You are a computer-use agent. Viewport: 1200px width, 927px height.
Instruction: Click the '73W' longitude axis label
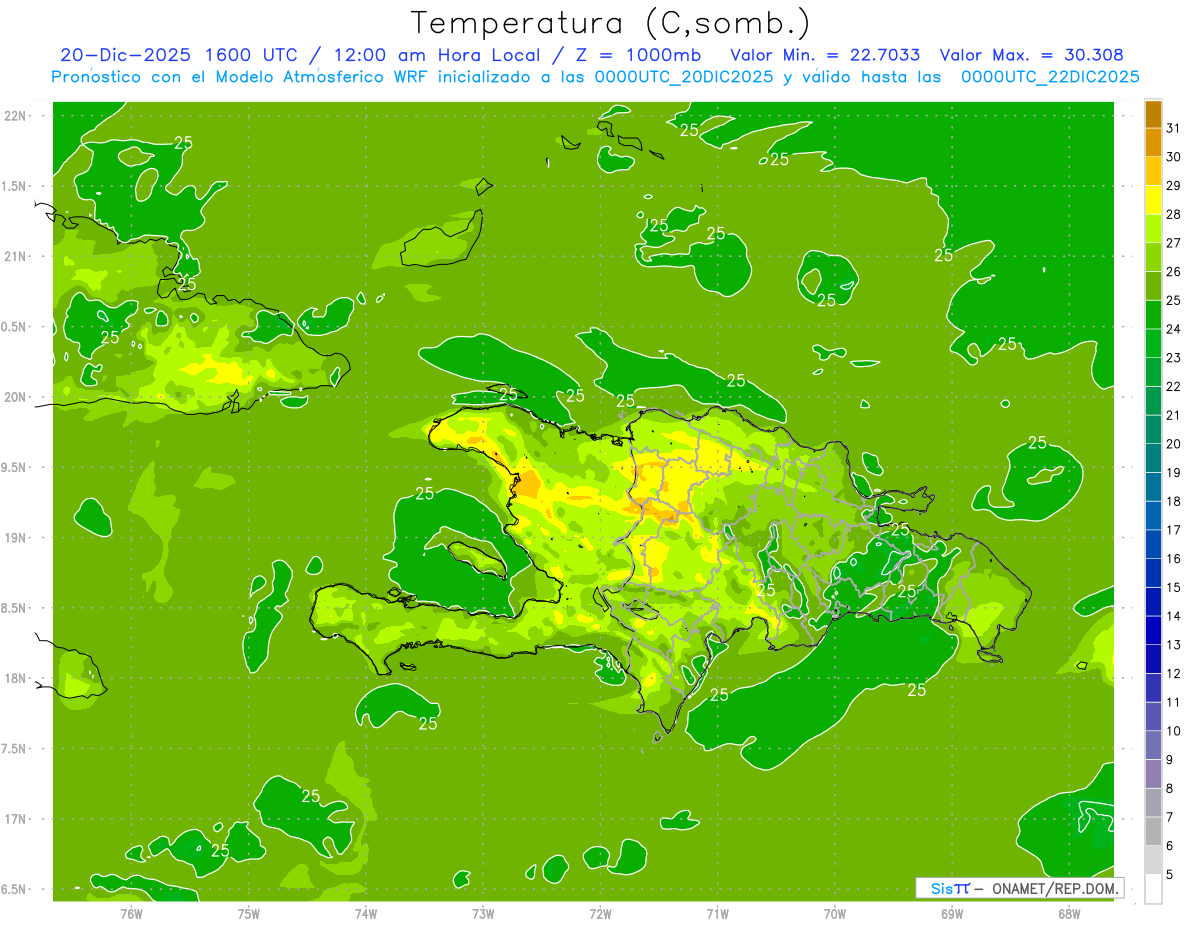(483, 913)
